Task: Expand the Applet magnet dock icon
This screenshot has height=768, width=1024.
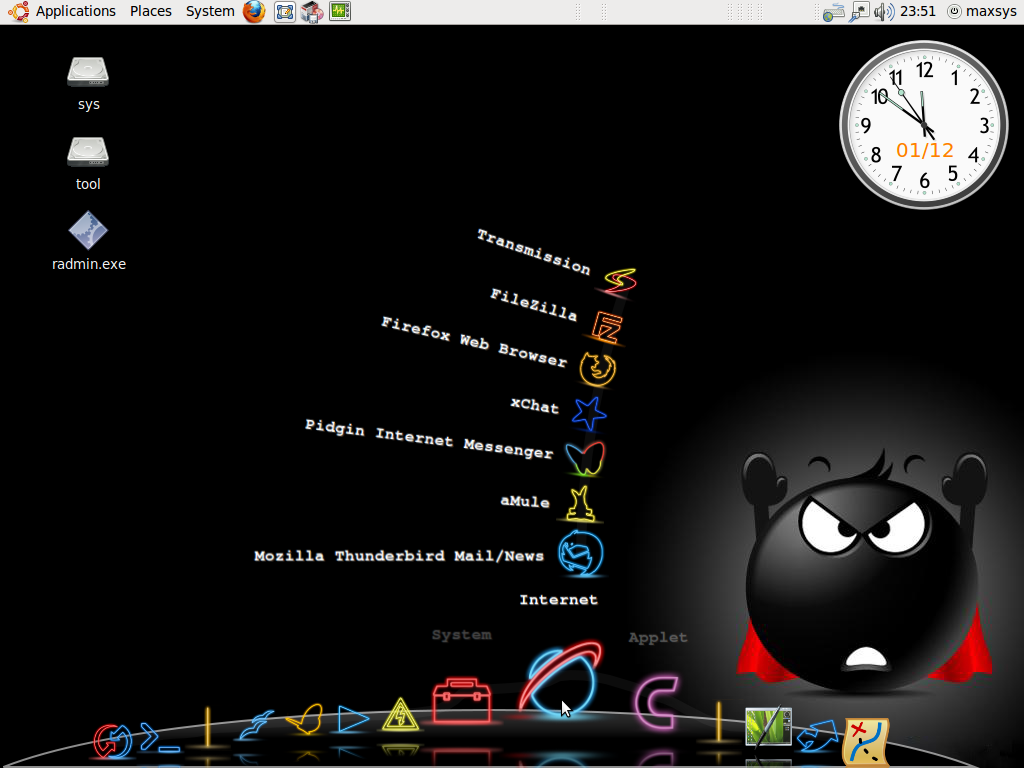Action: [656, 703]
